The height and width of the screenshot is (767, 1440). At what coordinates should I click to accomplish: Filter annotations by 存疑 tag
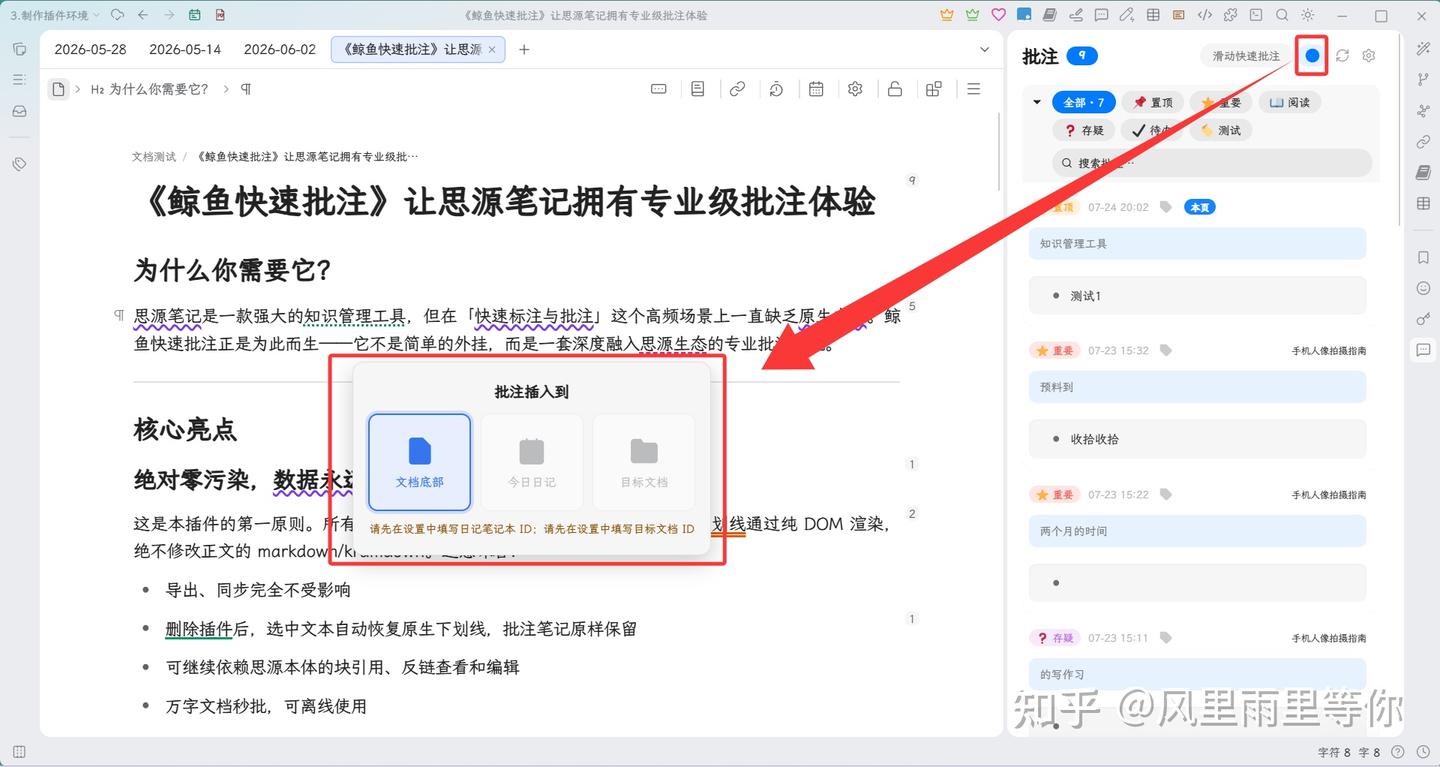coord(1084,130)
